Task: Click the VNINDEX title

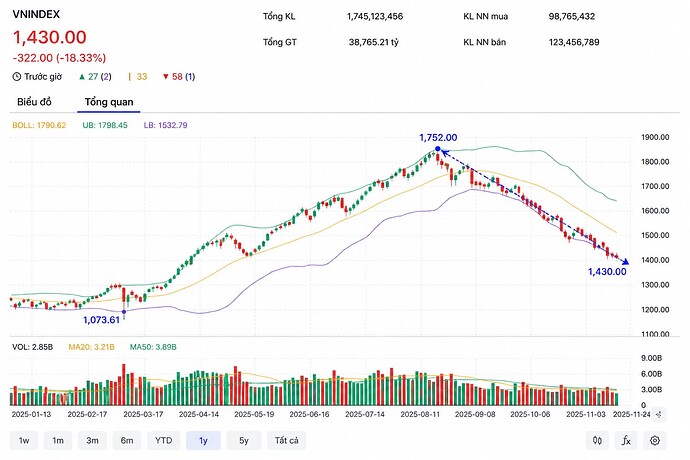Action: (x=36, y=14)
